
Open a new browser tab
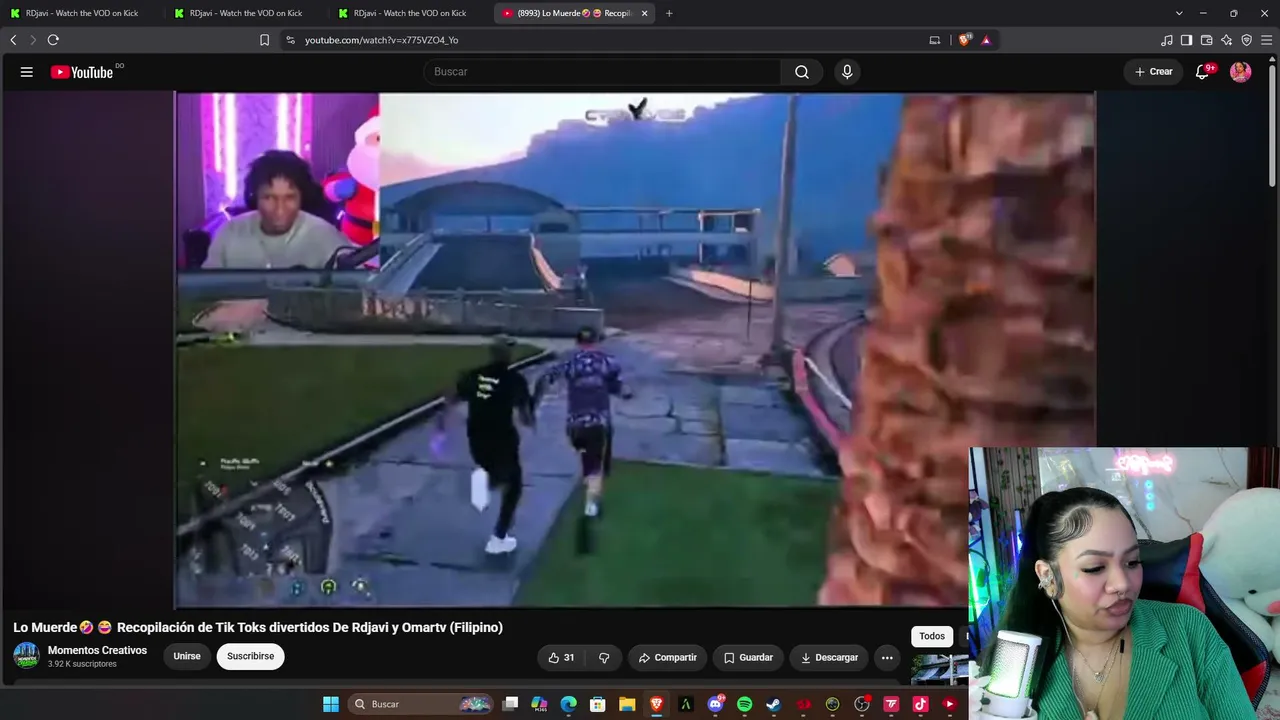pos(669,13)
